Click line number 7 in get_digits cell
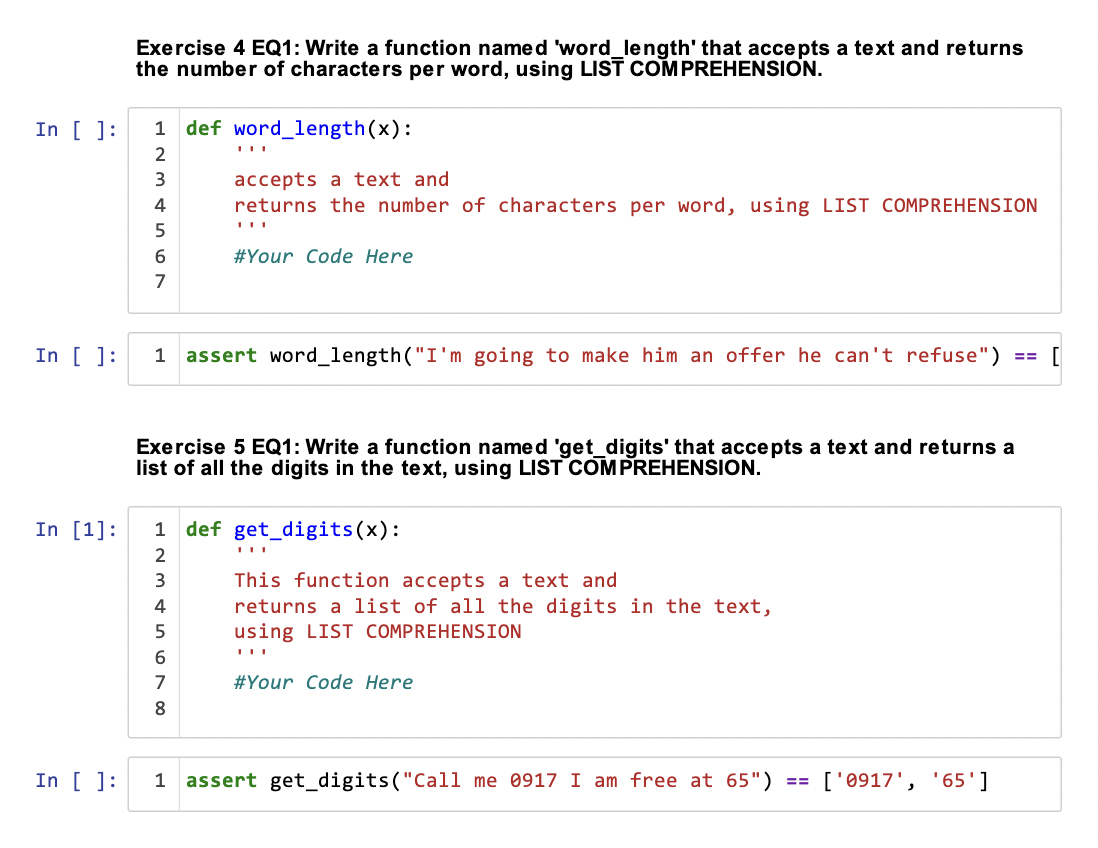The image size is (1098, 848). pos(160,682)
